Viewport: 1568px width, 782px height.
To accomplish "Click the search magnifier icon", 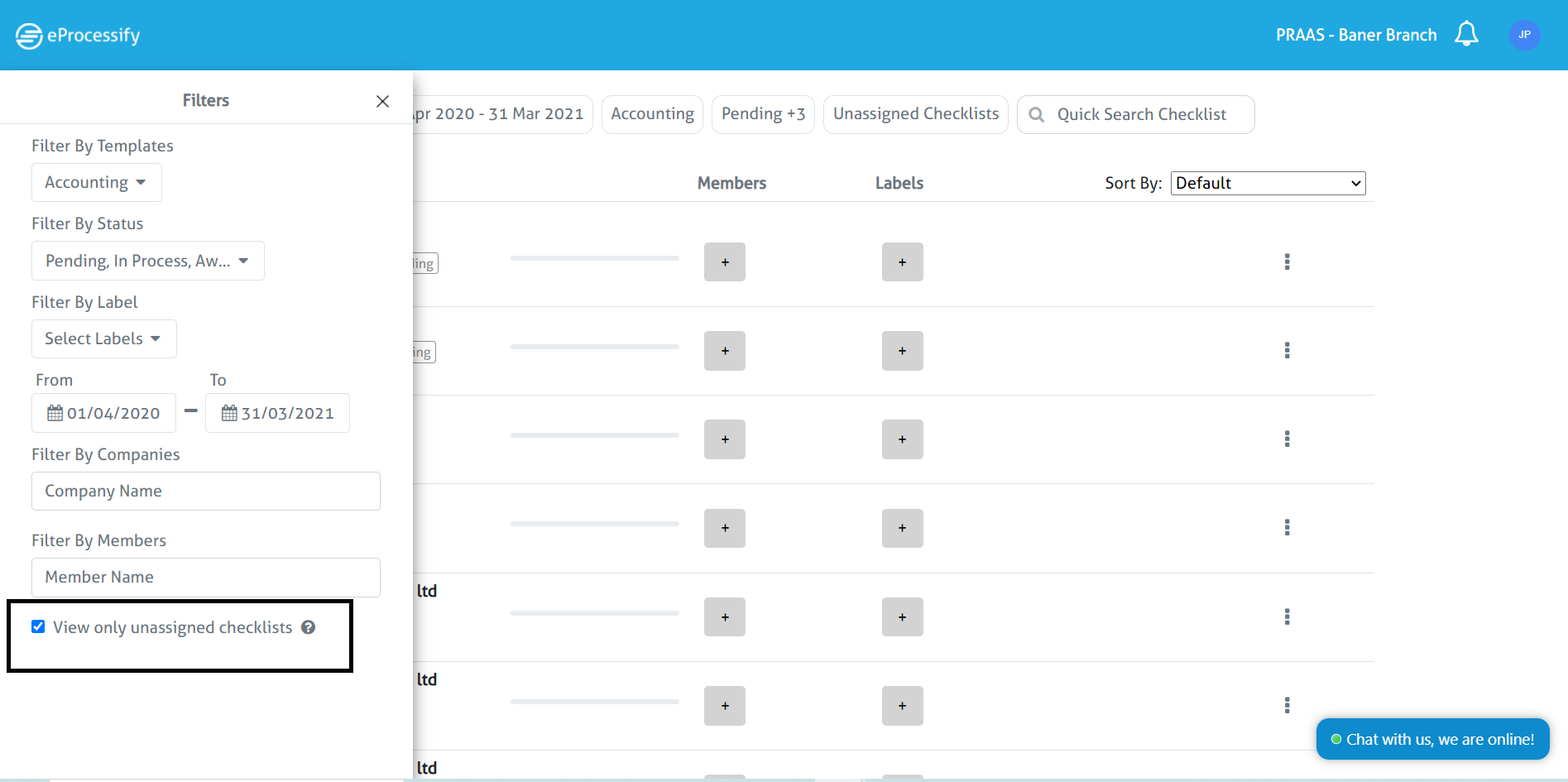I will (x=1036, y=115).
